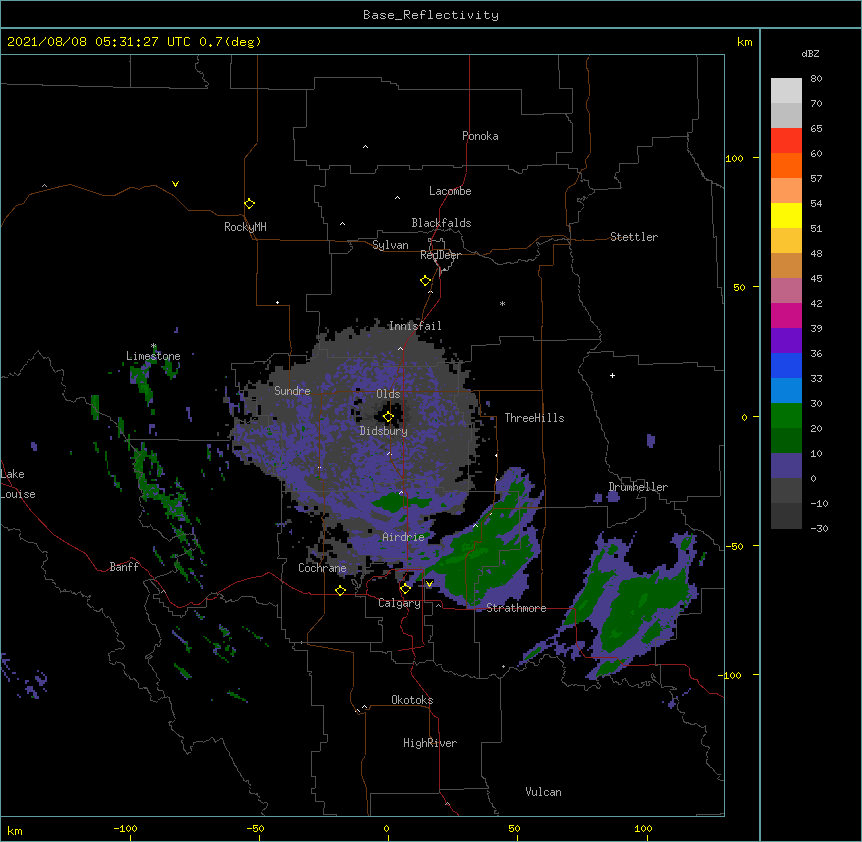Click the white asterisk above the Limestone label
This screenshot has height=842, width=862.
[153, 346]
